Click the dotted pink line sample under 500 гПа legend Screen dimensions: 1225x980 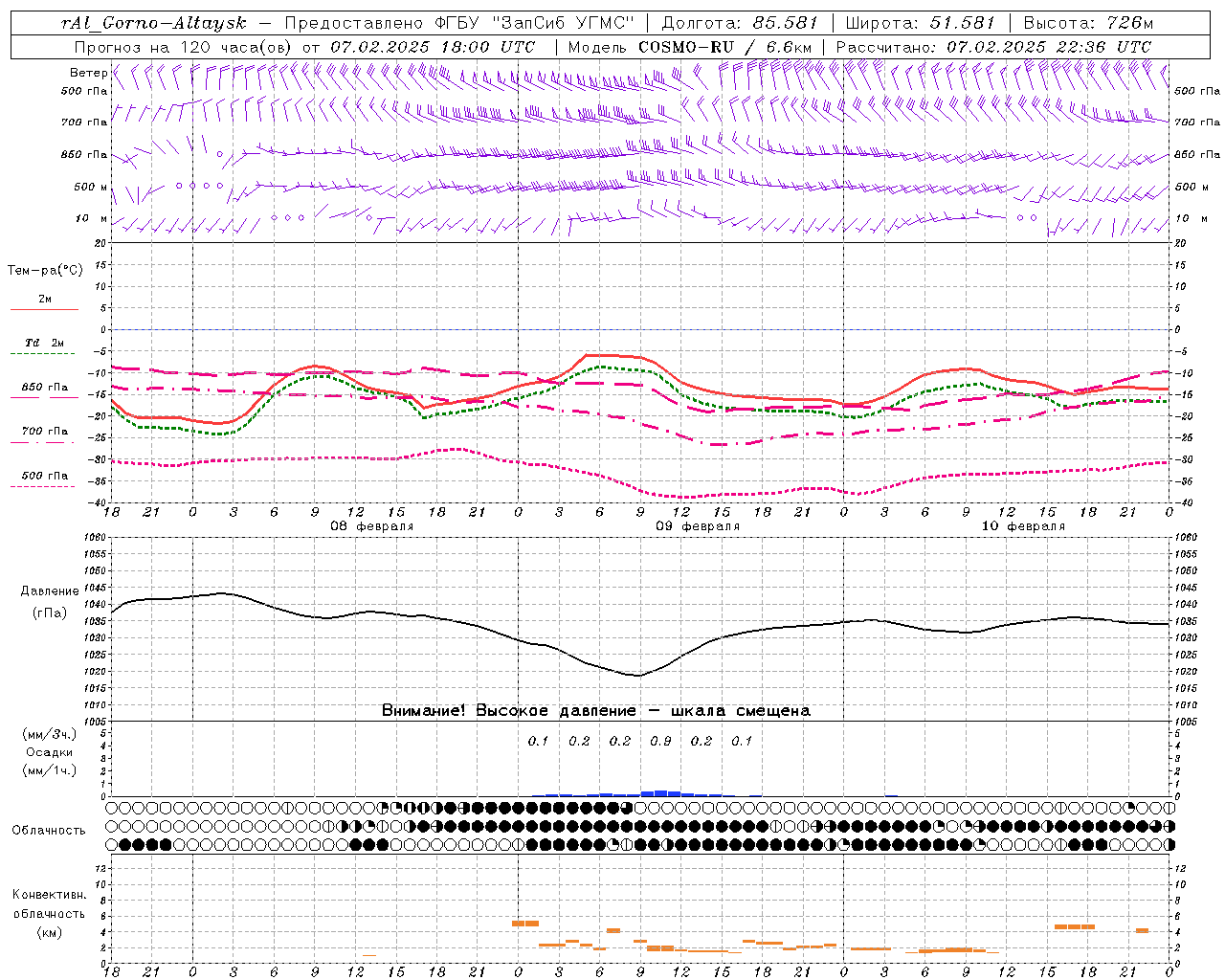coord(44,486)
